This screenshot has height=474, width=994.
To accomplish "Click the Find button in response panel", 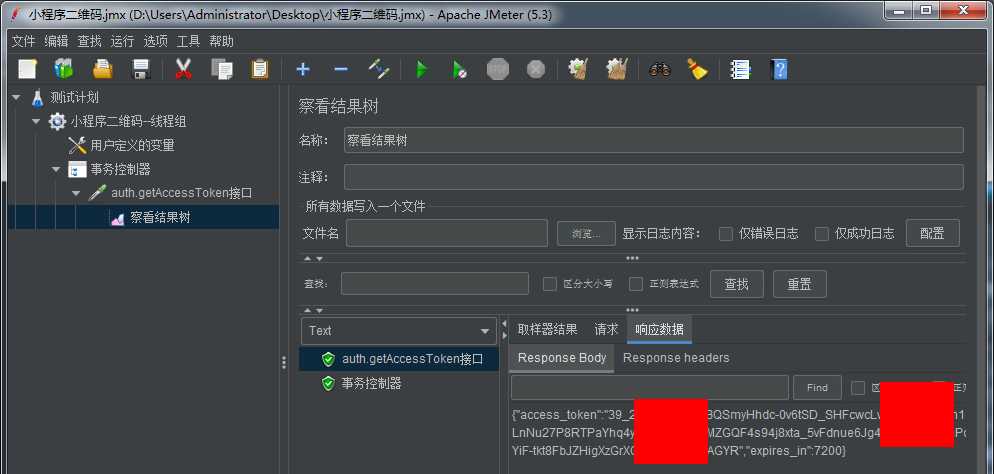I will [817, 388].
